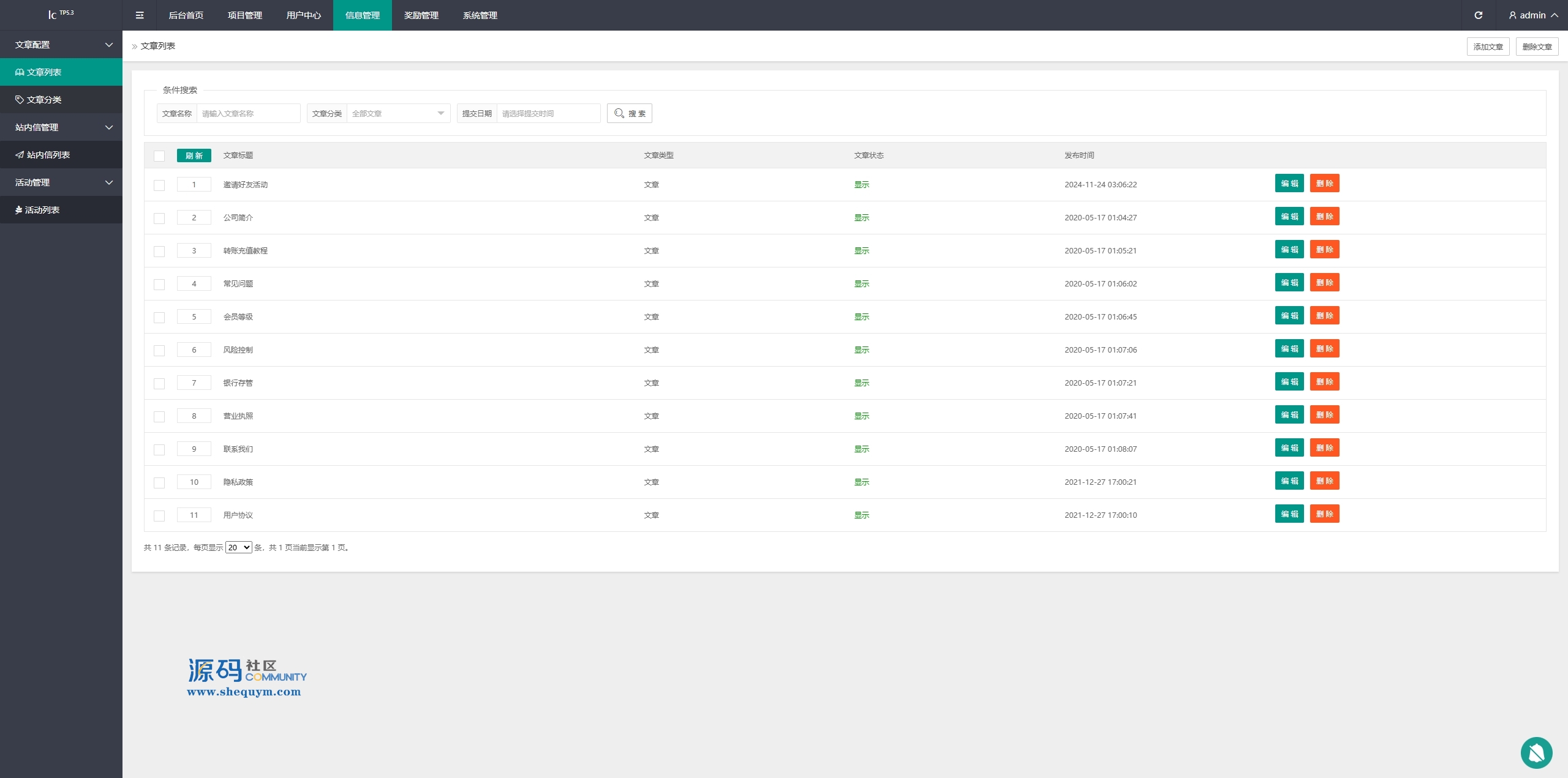The width and height of the screenshot is (1568, 778).
Task: Open 文章分类 tag icon item
Action: point(20,100)
